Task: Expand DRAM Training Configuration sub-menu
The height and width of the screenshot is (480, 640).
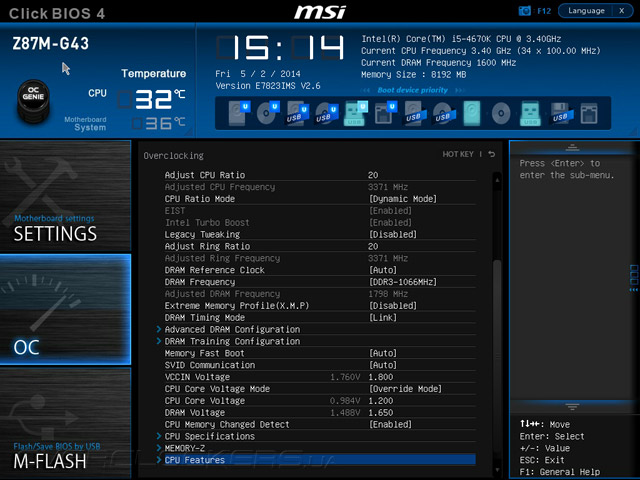Action: point(232,341)
